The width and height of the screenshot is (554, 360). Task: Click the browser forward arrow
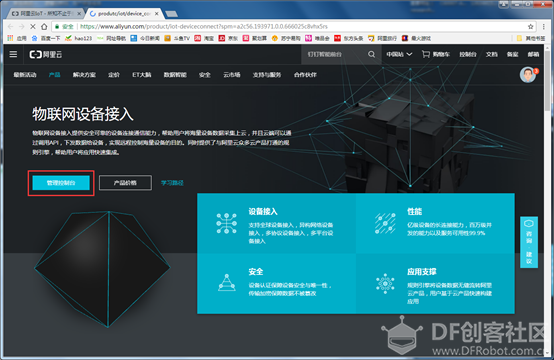tap(22, 26)
